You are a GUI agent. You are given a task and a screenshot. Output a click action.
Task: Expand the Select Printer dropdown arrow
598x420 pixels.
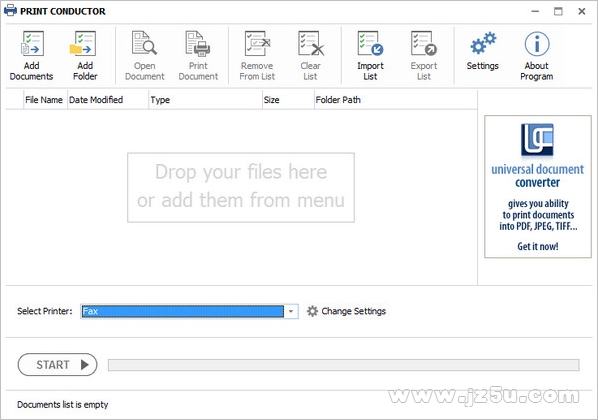tap(291, 311)
